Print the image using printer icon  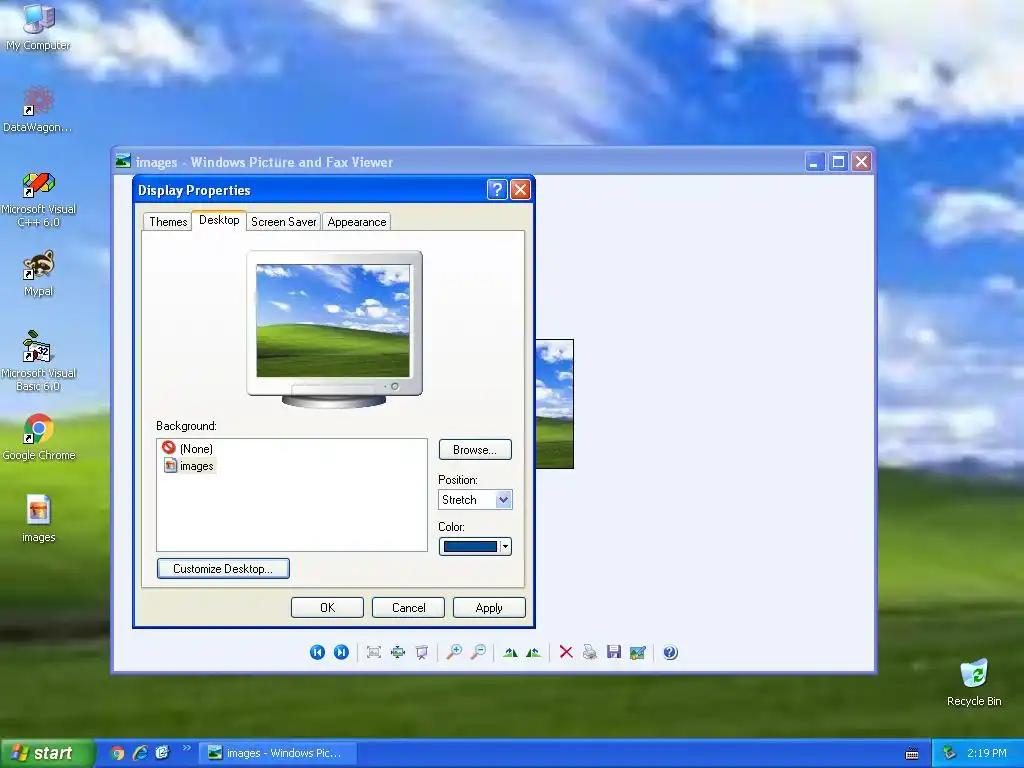(590, 652)
